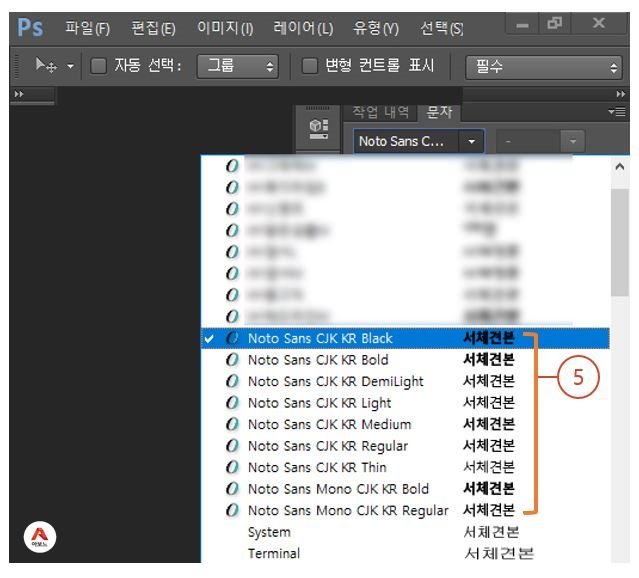Click OpenType icon beside Noto Sans CJK KR Thin

pyautogui.click(x=232, y=468)
